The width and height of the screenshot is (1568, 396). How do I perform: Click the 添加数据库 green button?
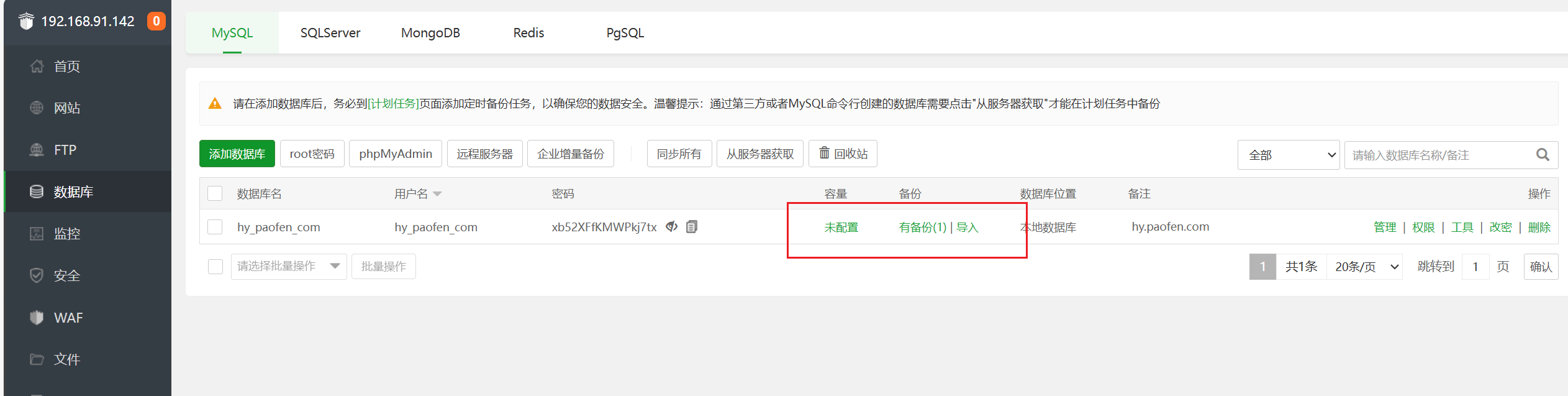[237, 154]
